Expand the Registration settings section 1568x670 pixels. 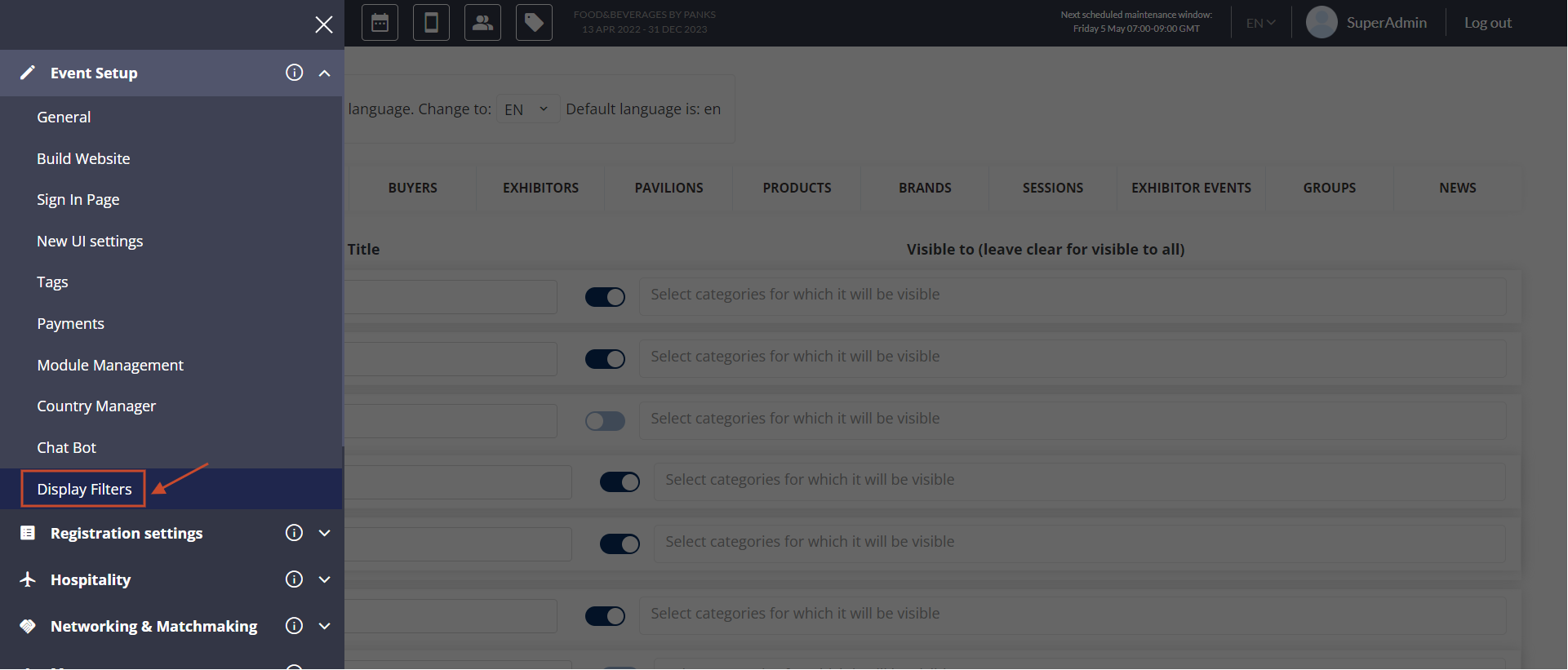click(325, 534)
